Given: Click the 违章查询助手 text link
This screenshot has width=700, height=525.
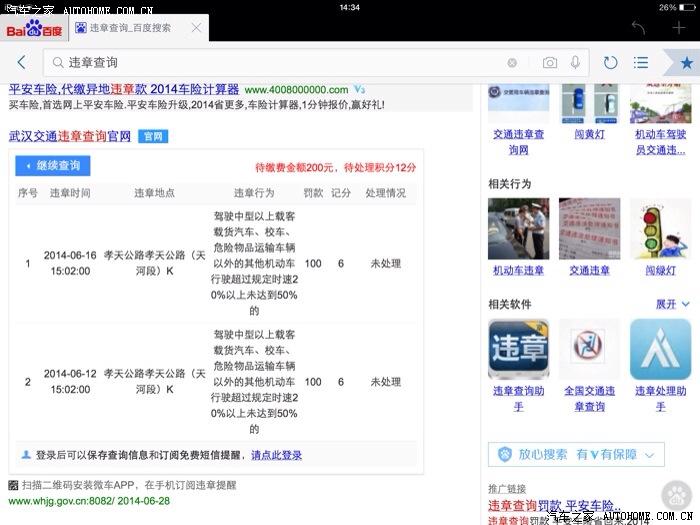Looking at the screenshot, I should pyautogui.click(x=518, y=399).
